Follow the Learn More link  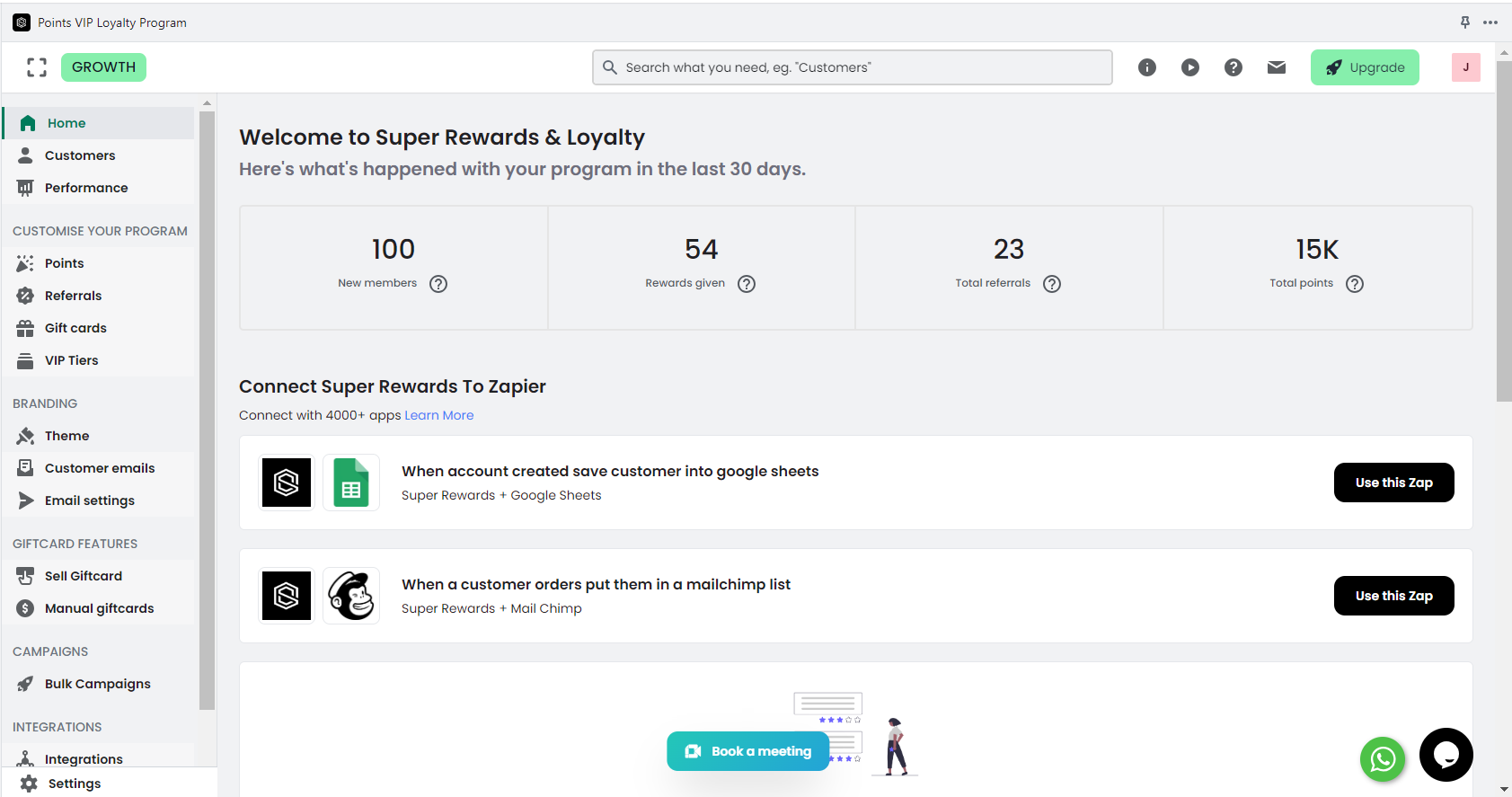tap(438, 415)
